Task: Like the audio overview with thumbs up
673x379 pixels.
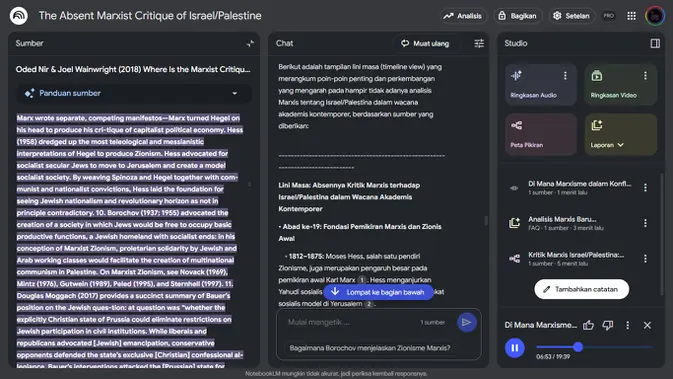Action: 588,325
